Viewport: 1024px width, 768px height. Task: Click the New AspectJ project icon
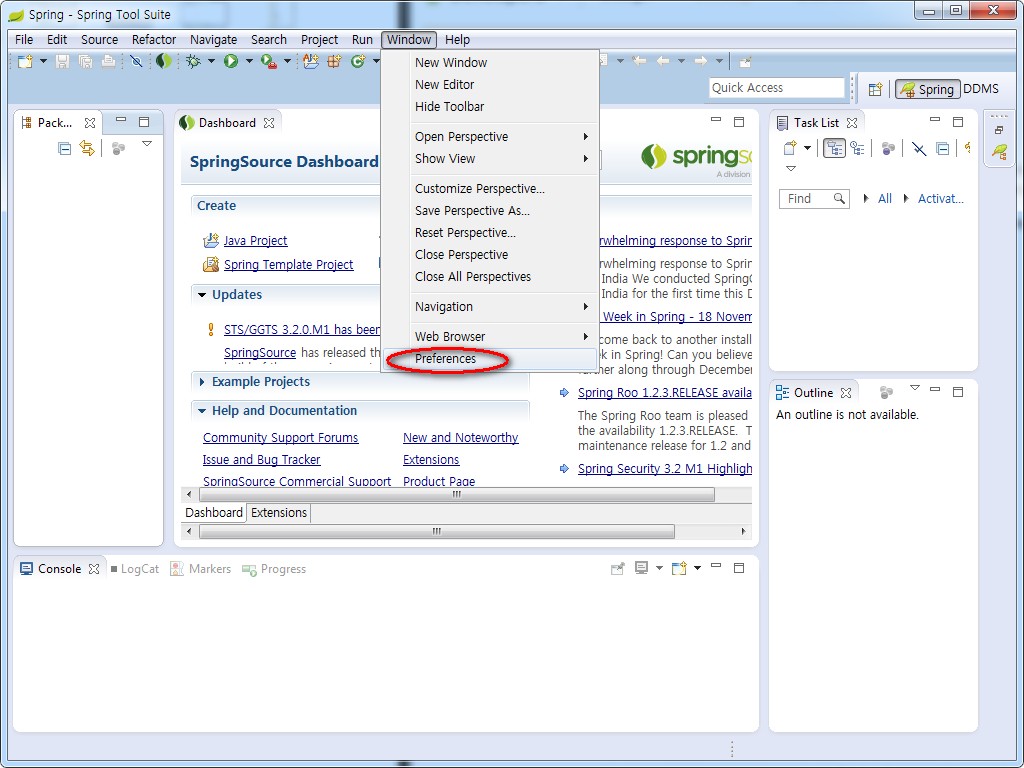click(x=311, y=61)
